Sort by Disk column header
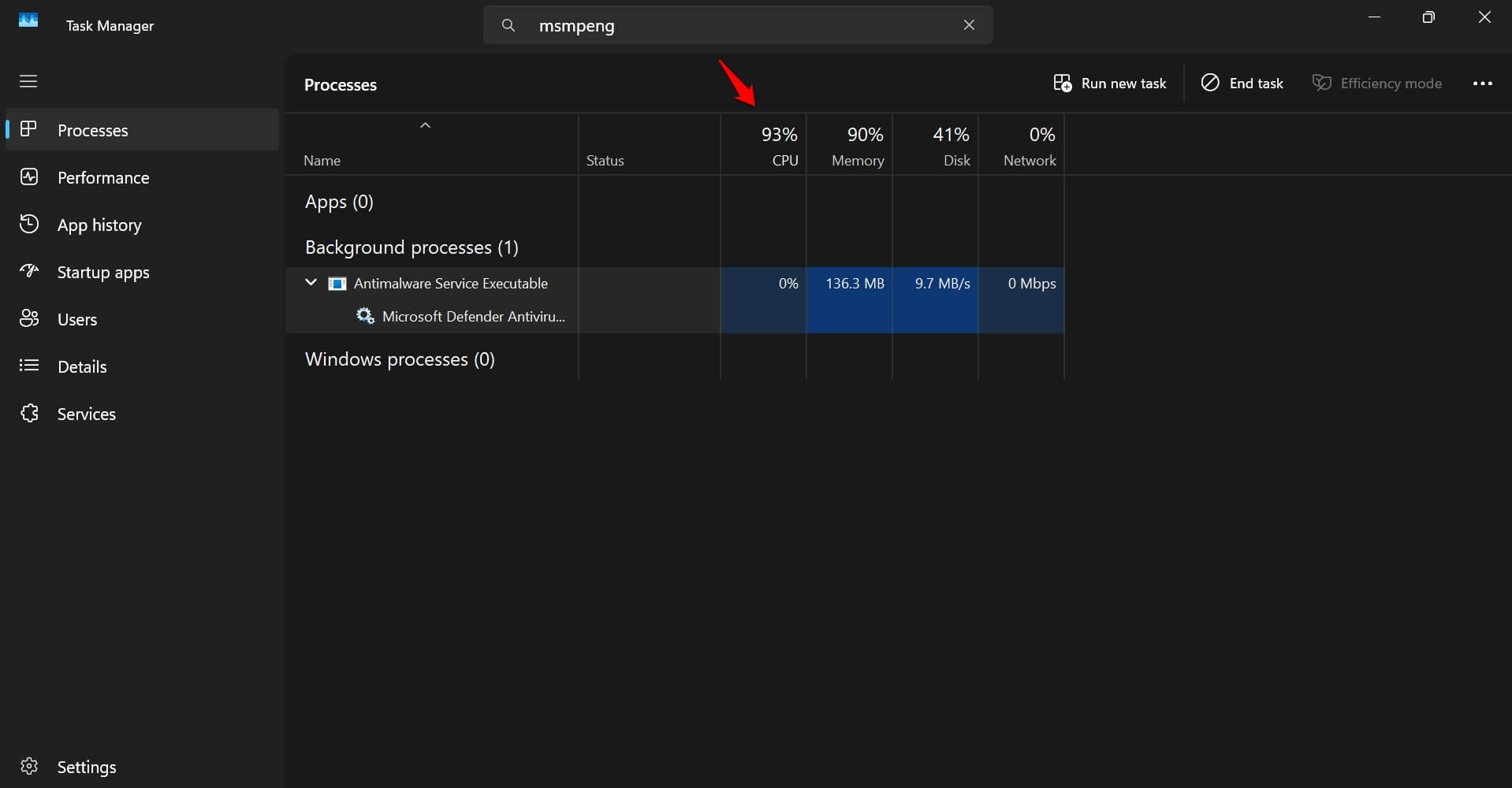 coord(935,145)
